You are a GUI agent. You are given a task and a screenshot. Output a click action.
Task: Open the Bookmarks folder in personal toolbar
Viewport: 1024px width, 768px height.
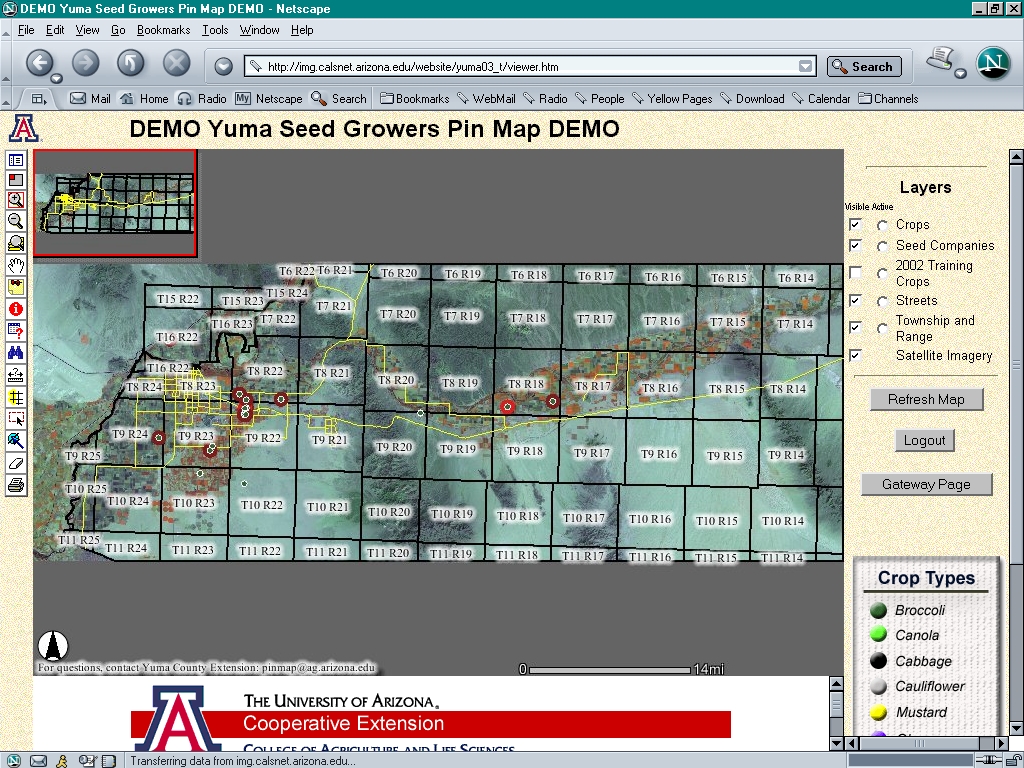click(414, 99)
